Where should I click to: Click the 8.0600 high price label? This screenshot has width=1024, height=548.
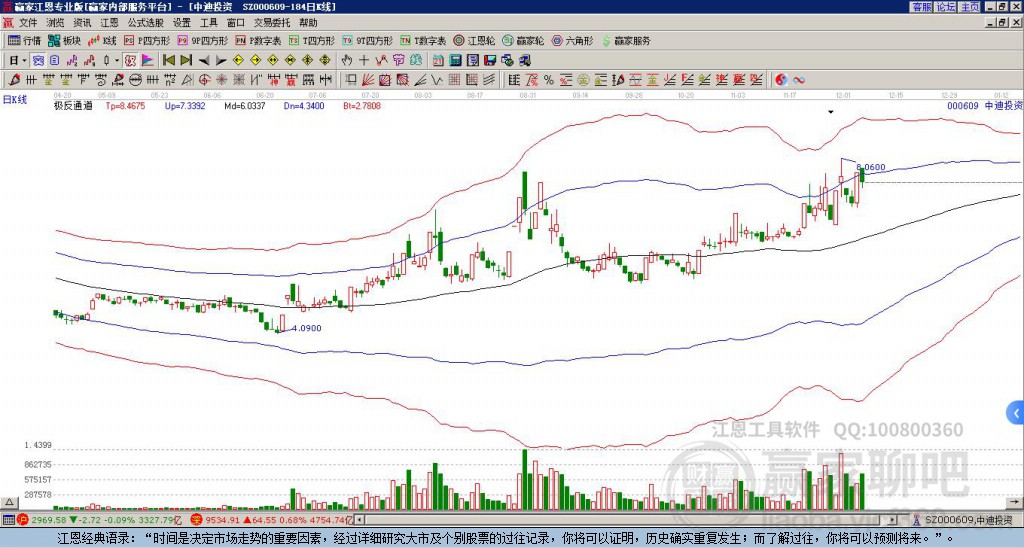coord(871,167)
